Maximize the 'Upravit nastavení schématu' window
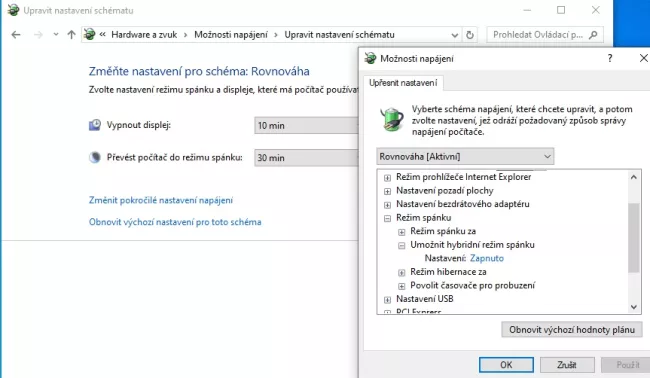 (561, 10)
